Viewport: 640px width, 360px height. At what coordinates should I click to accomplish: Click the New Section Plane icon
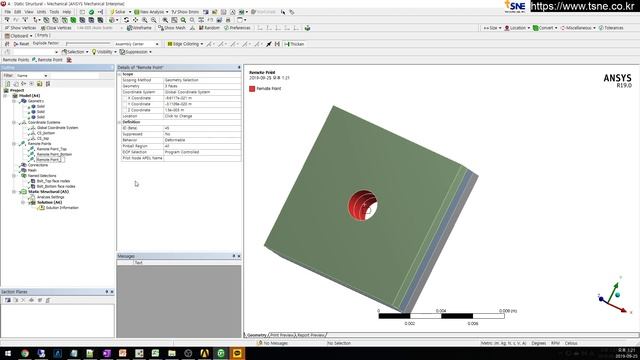coord(7,300)
